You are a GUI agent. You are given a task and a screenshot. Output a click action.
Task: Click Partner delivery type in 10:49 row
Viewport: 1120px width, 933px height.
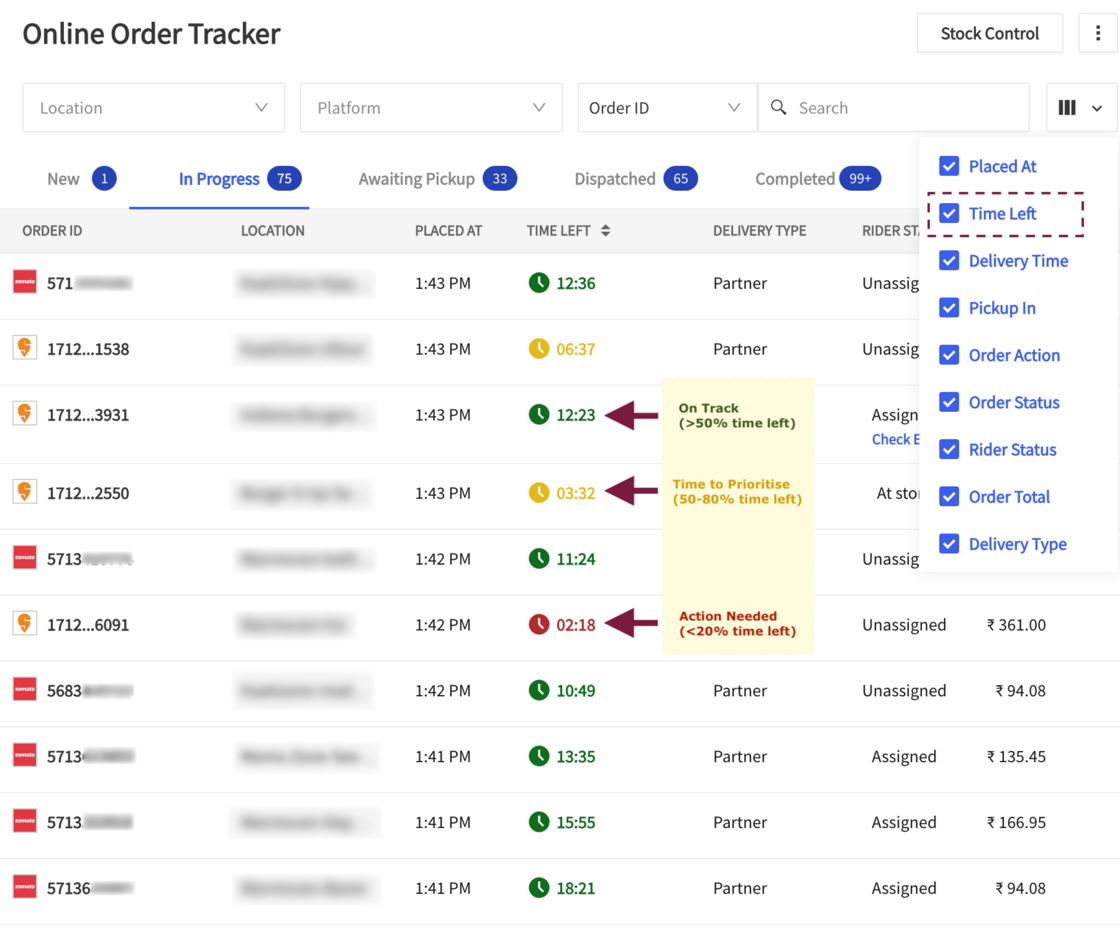[740, 691]
